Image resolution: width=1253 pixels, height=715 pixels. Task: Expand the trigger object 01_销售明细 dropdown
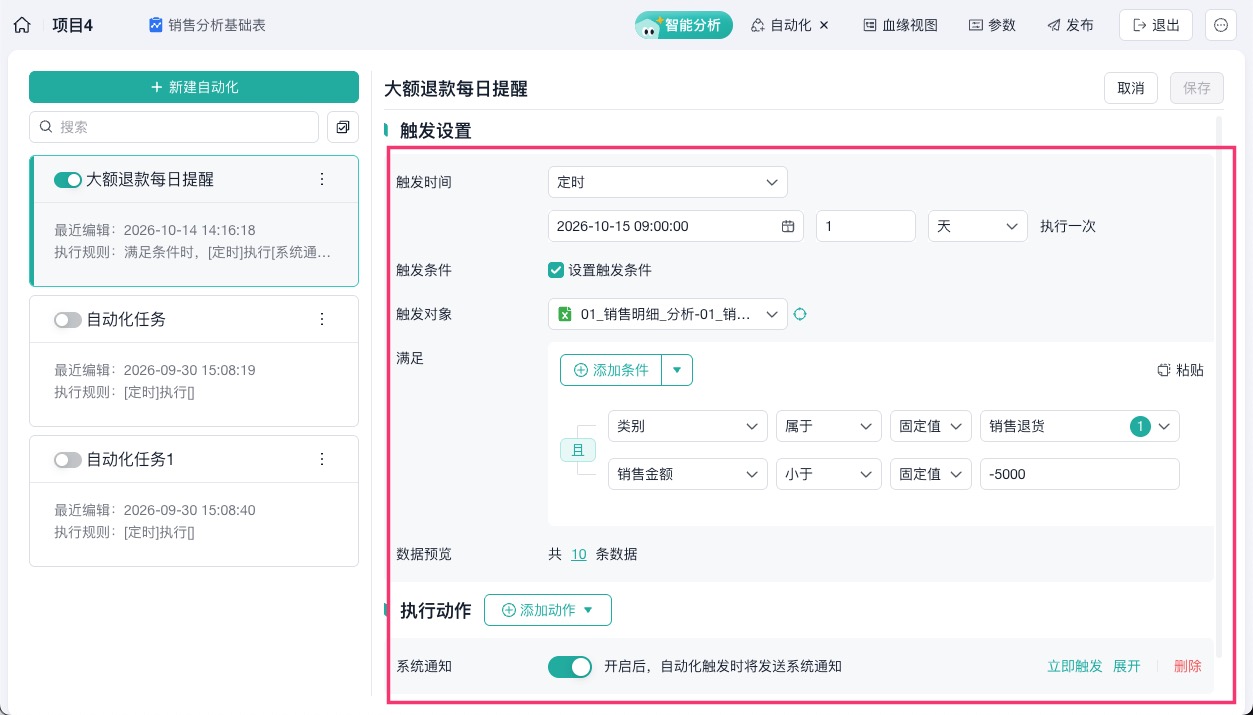pyautogui.click(x=668, y=314)
